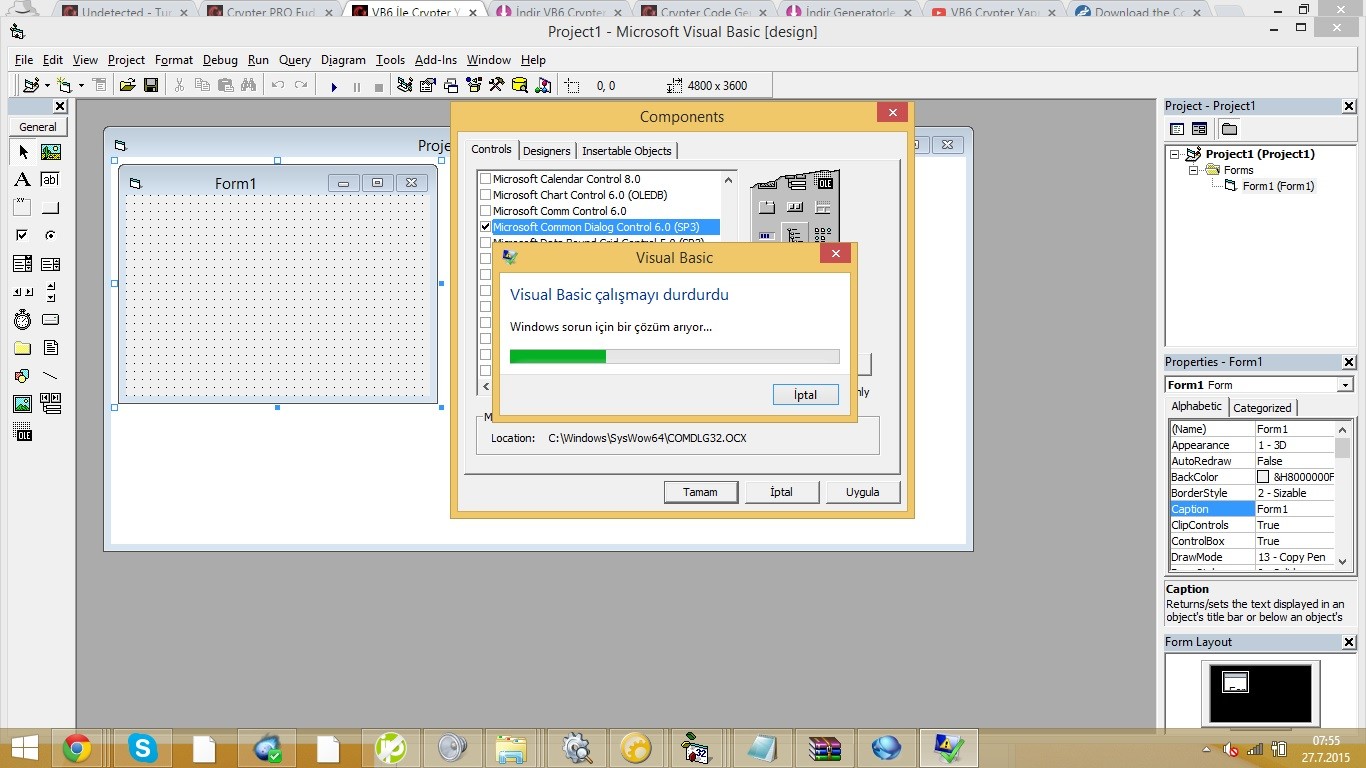Check Microsoft Calendar Control 8.0
This screenshot has height=768, width=1366.
pyautogui.click(x=486, y=179)
